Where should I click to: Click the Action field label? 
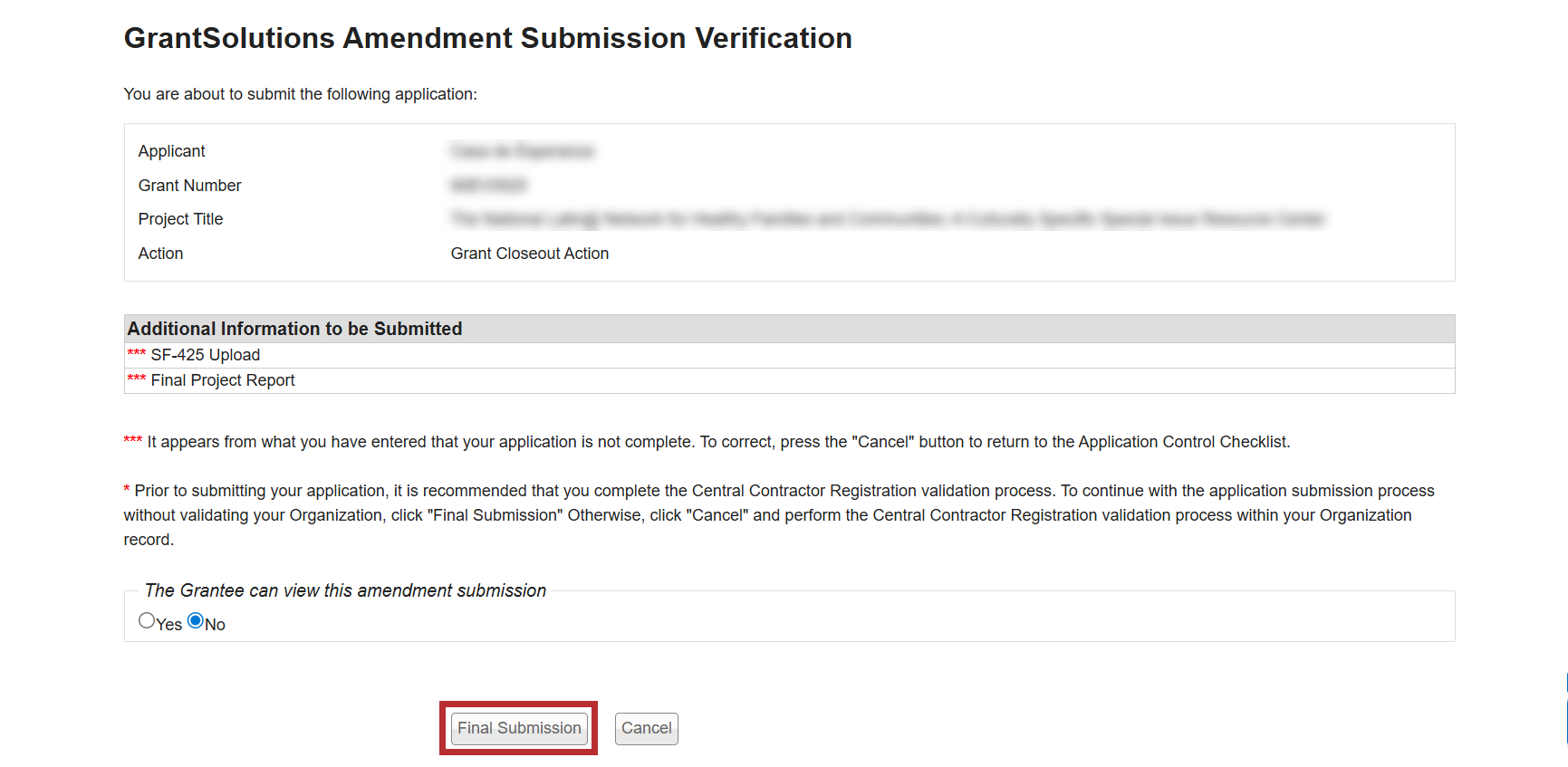(x=161, y=254)
